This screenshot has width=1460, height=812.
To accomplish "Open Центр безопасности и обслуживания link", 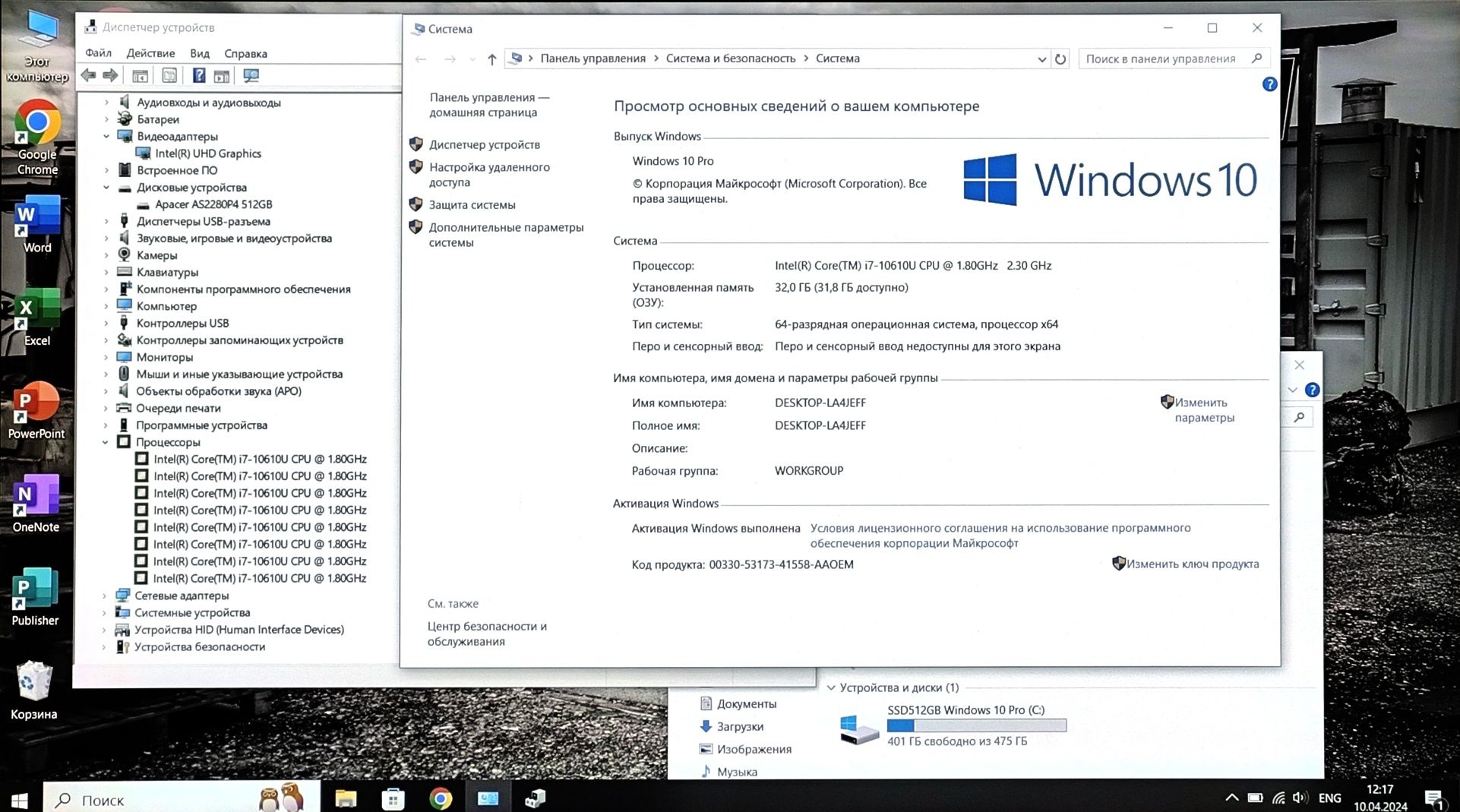I will tap(487, 633).
